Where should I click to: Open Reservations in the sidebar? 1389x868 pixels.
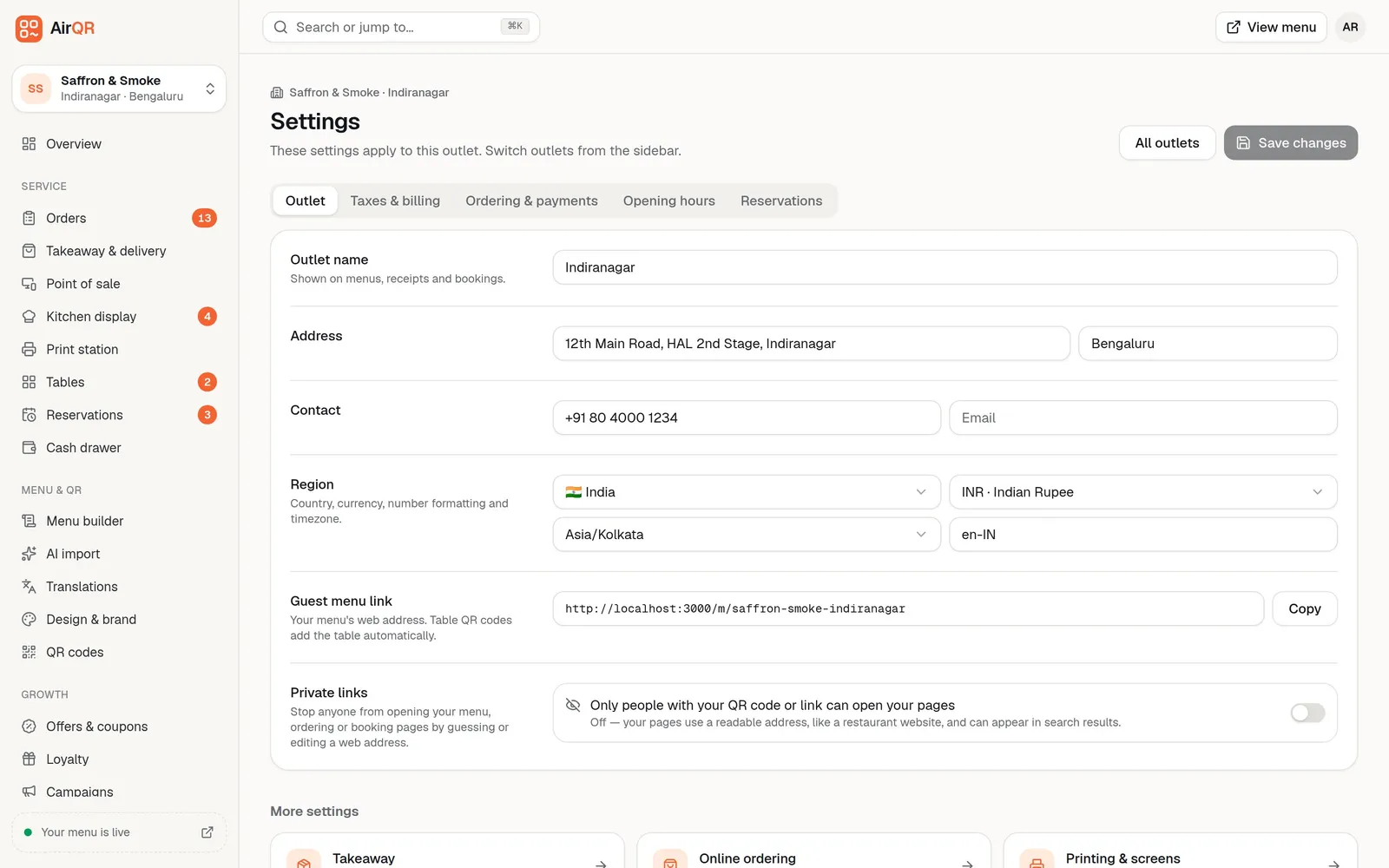[119, 415]
